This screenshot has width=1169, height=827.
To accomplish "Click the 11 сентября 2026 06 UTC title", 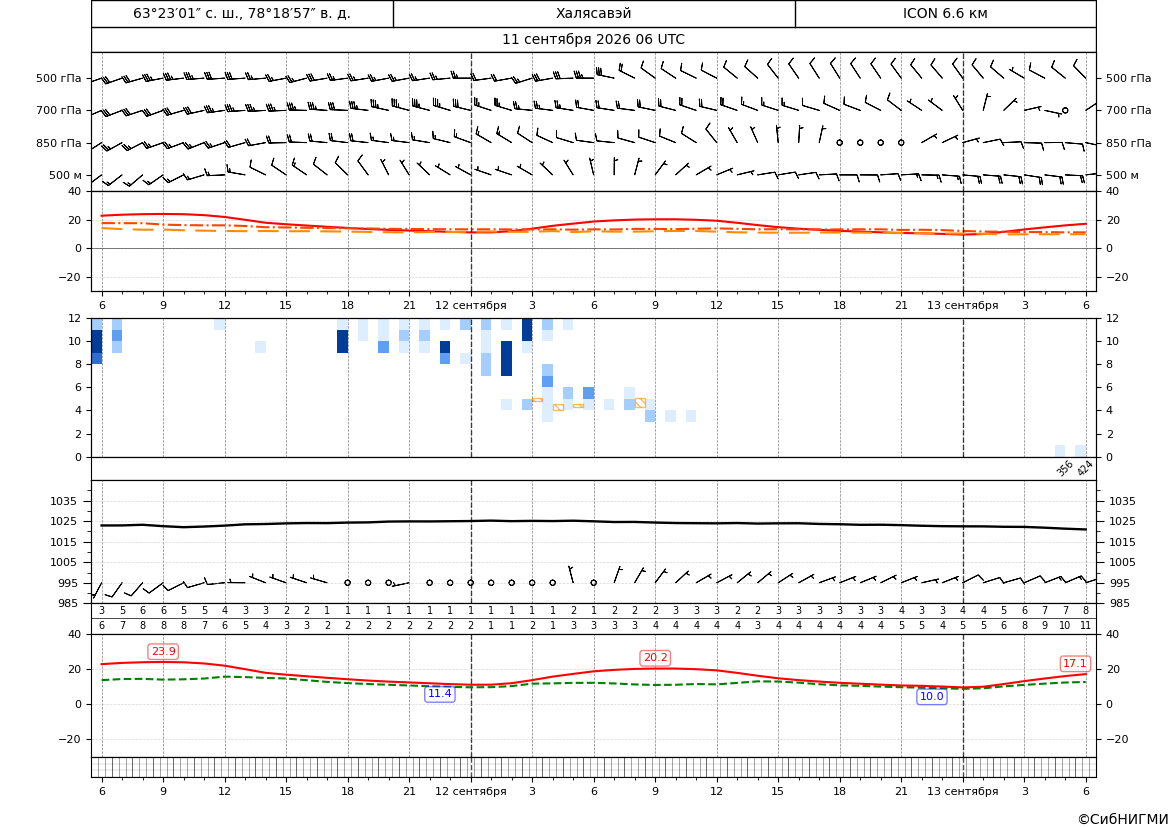I will point(593,40).
